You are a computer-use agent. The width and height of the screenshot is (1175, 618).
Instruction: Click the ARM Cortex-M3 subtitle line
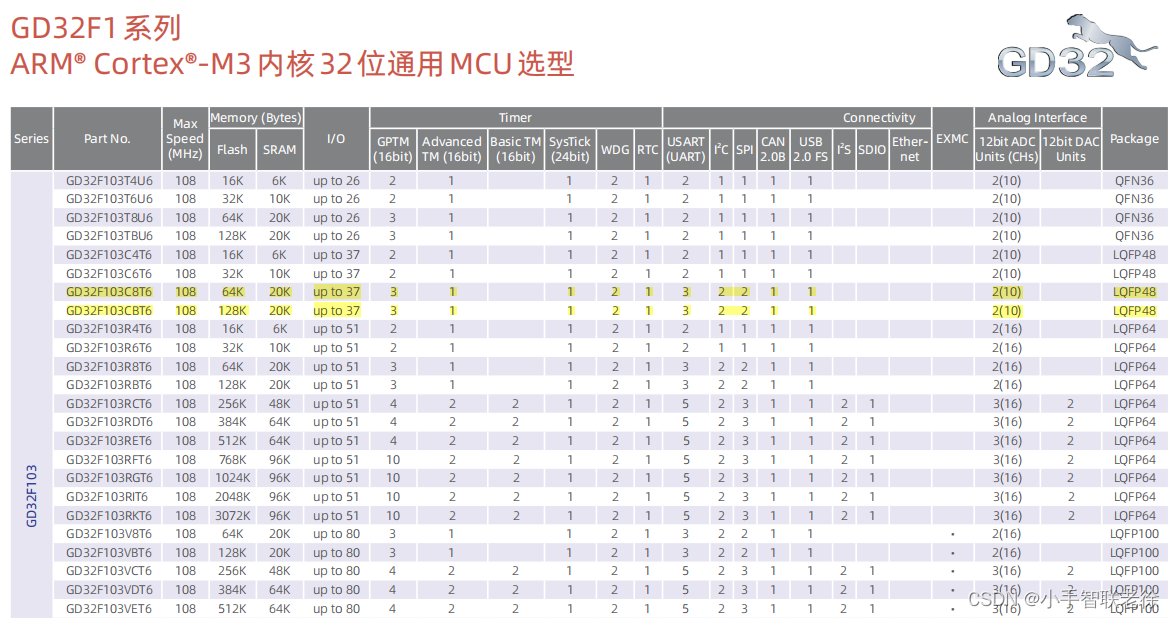click(292, 64)
